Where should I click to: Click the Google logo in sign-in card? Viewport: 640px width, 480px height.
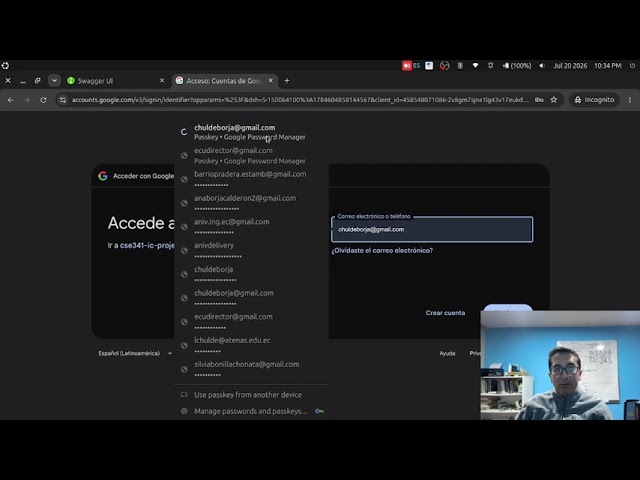point(103,176)
